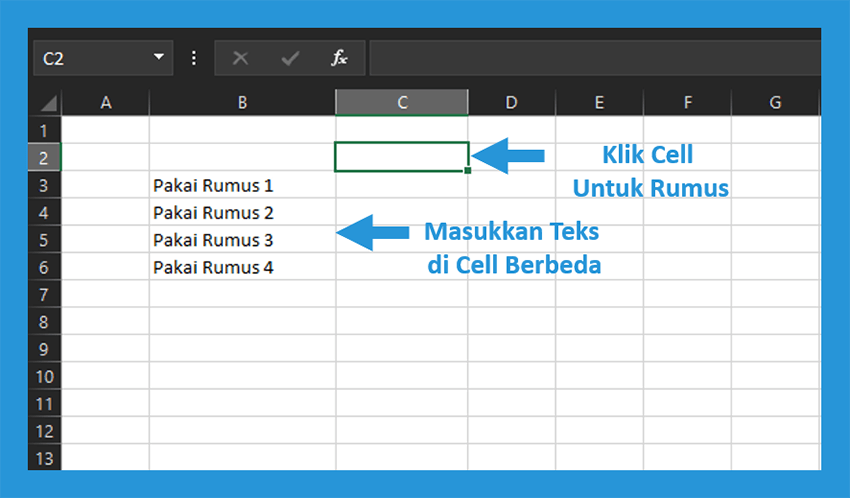This screenshot has height=498, width=850.
Task: Select row 4 header
Action: (x=44, y=212)
